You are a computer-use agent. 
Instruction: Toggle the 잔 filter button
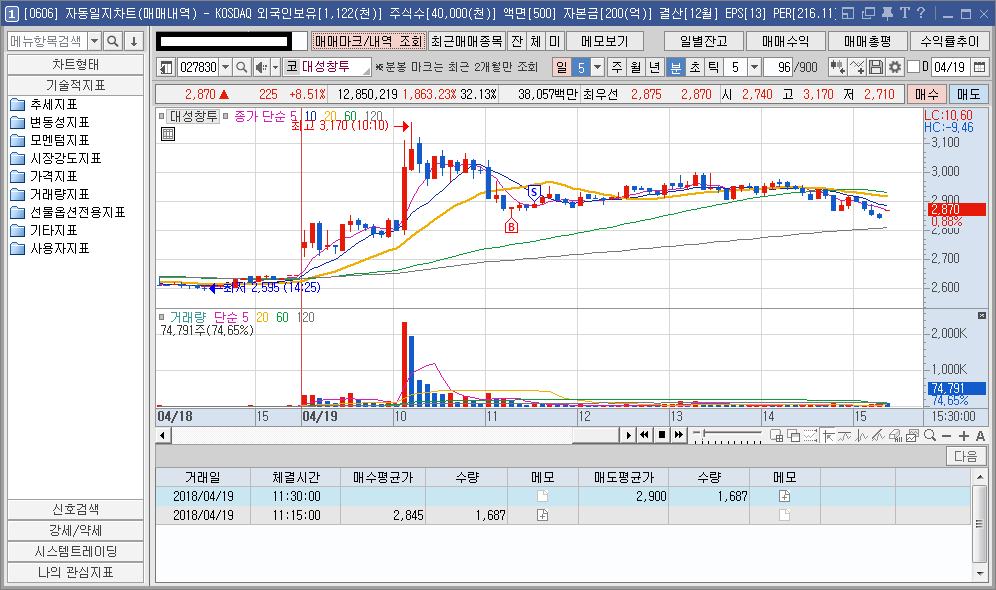517,41
